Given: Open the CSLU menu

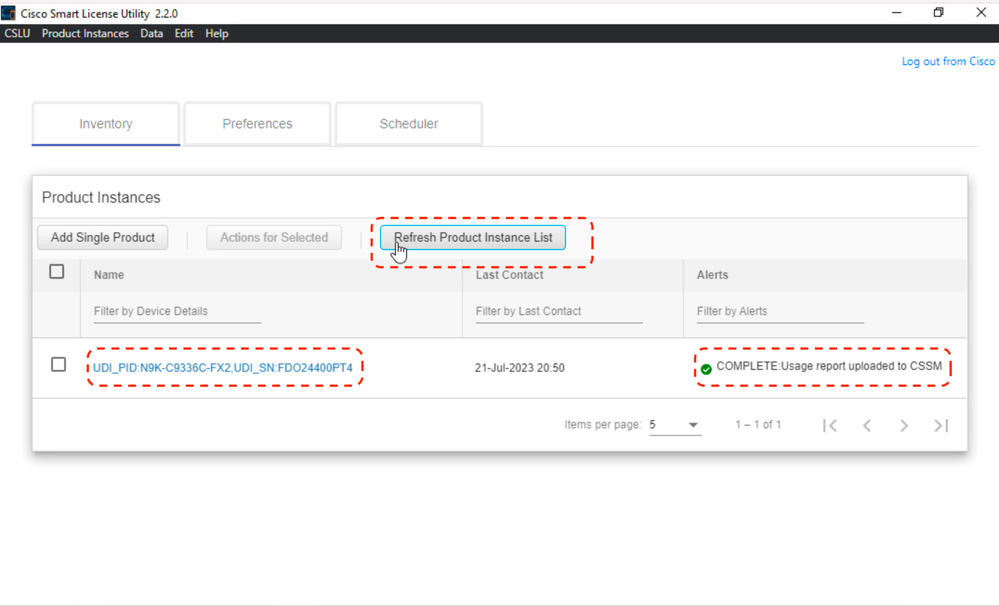Looking at the screenshot, I should point(17,33).
